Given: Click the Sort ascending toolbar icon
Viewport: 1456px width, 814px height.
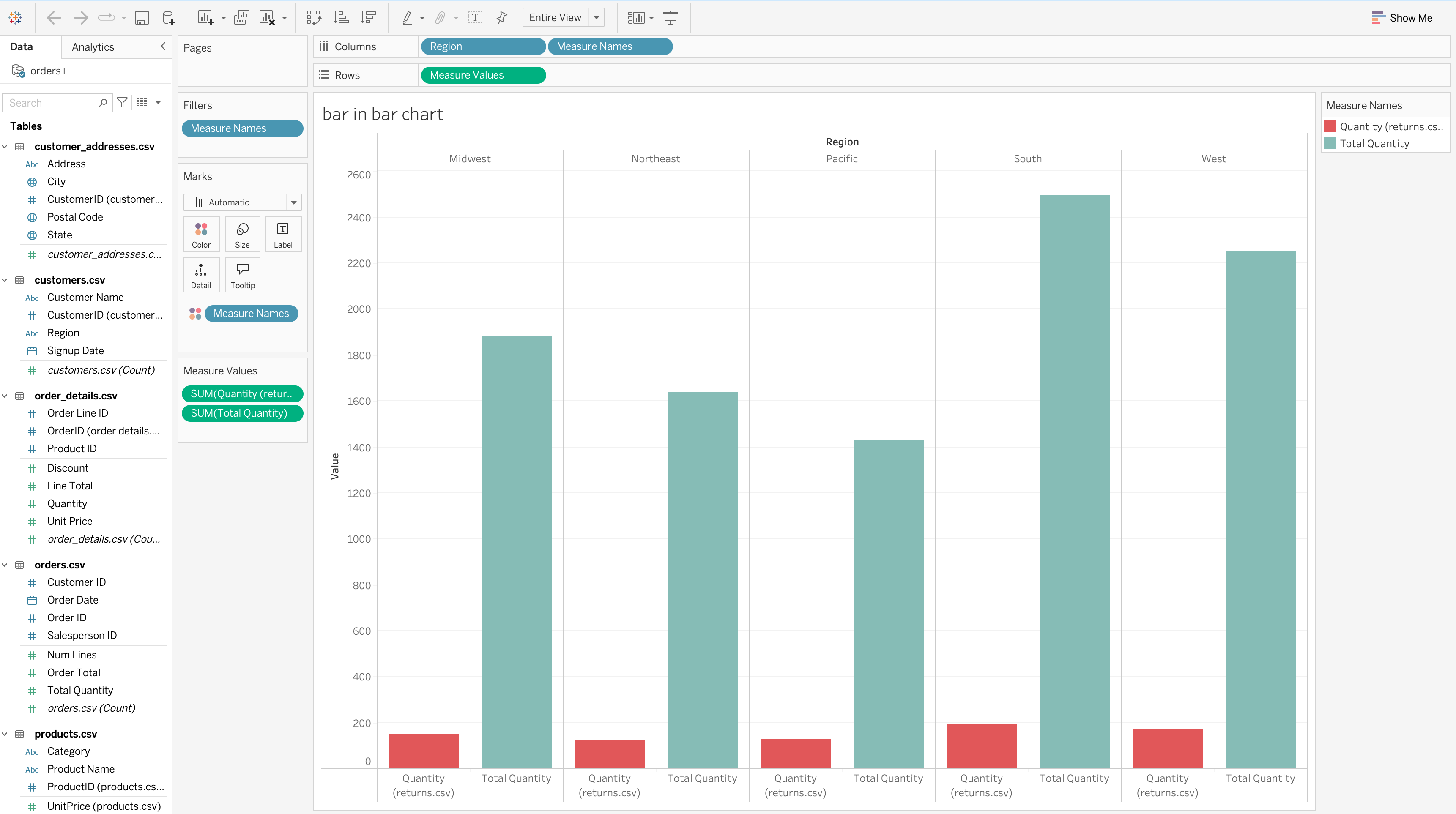Looking at the screenshot, I should click(342, 17).
